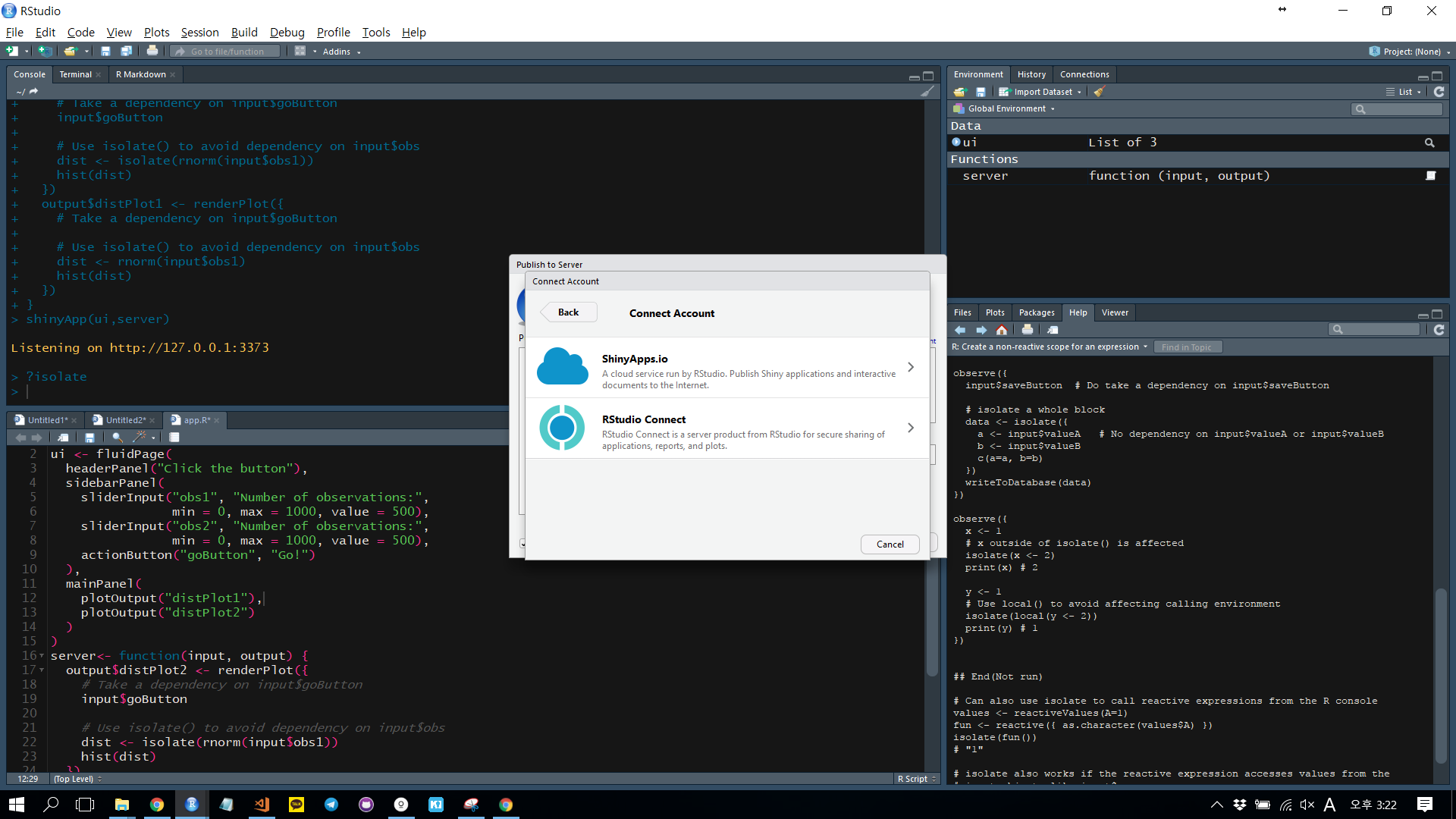Click the Help pane home icon
1456x819 pixels.
click(x=1002, y=330)
